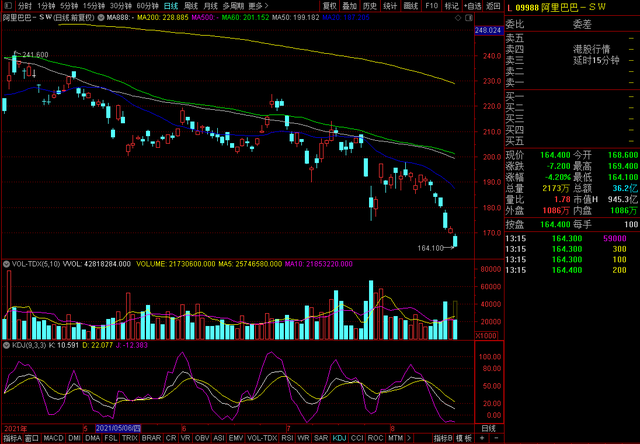
Task: Click the diamond icon in the chart header
Action: pos(458,18)
